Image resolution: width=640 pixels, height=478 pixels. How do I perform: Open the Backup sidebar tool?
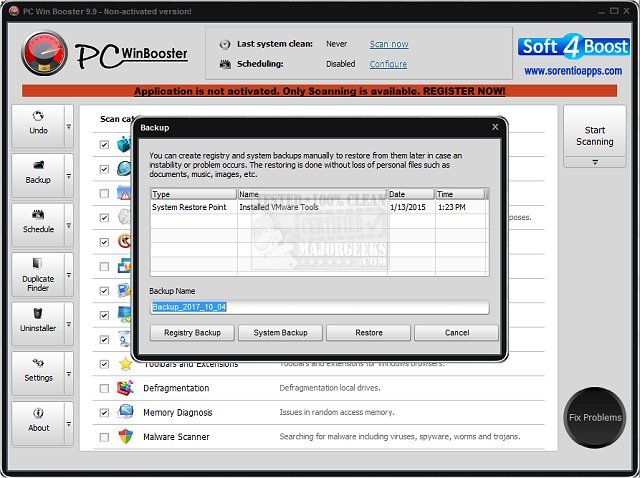click(x=38, y=176)
